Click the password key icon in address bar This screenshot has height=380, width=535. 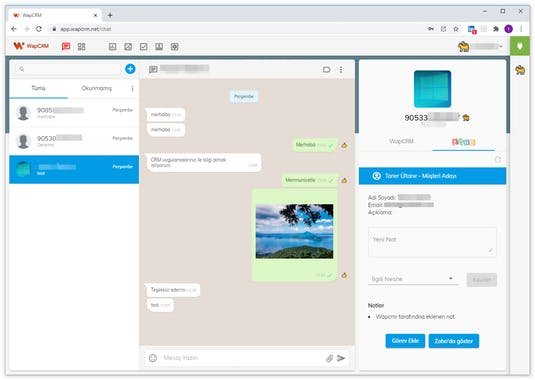click(x=431, y=29)
